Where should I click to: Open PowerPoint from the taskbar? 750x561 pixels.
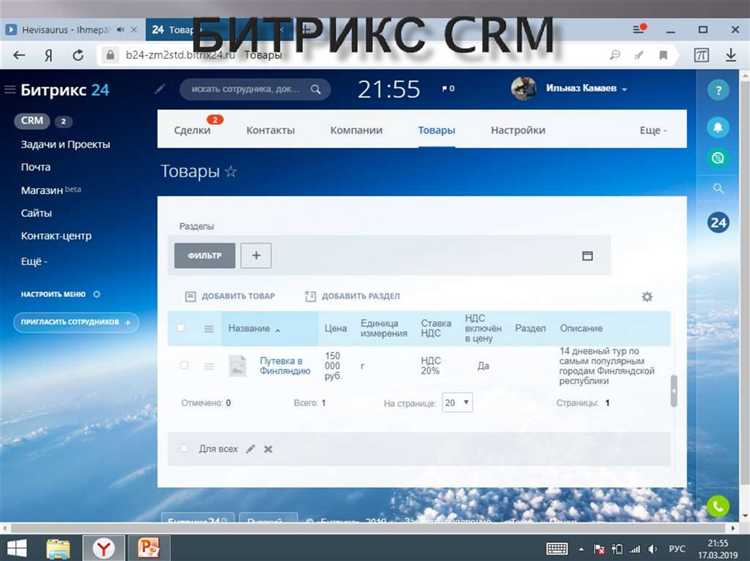(148, 548)
